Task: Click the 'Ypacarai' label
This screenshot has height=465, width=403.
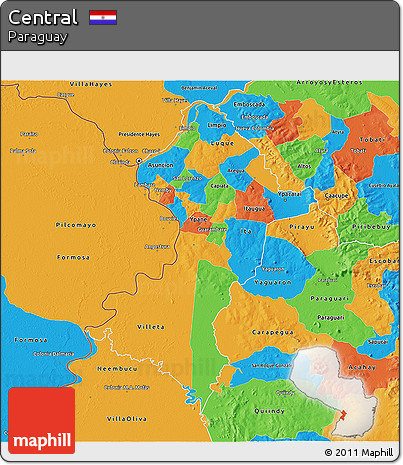Action: tap(289, 194)
